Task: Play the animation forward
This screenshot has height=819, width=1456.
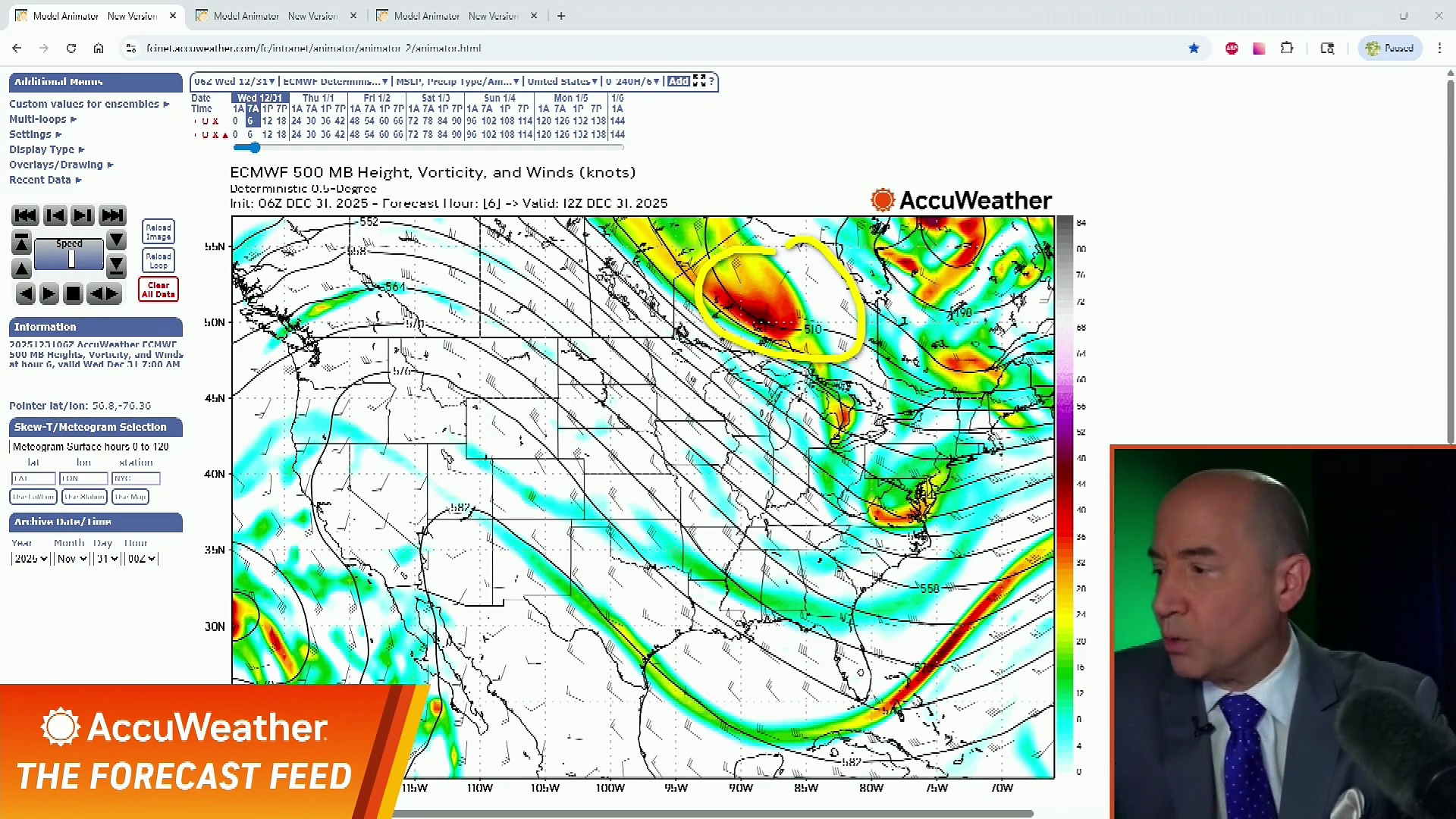Action: point(49,293)
